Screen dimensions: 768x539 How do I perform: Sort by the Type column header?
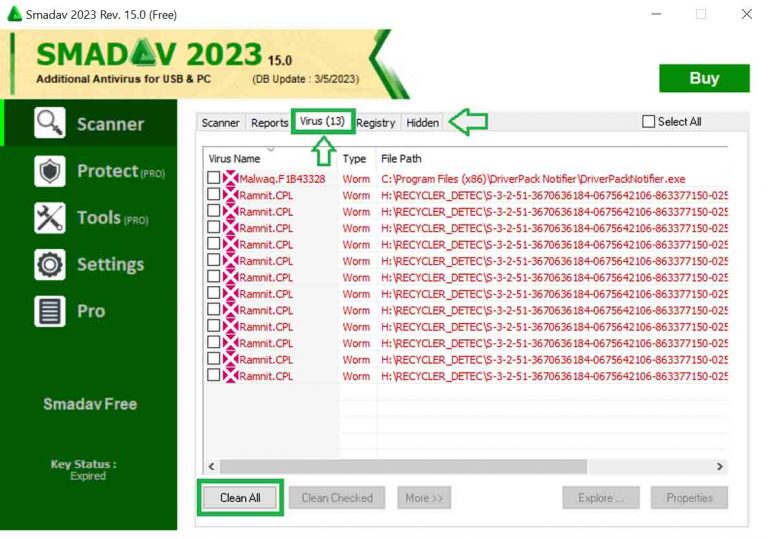(357, 158)
